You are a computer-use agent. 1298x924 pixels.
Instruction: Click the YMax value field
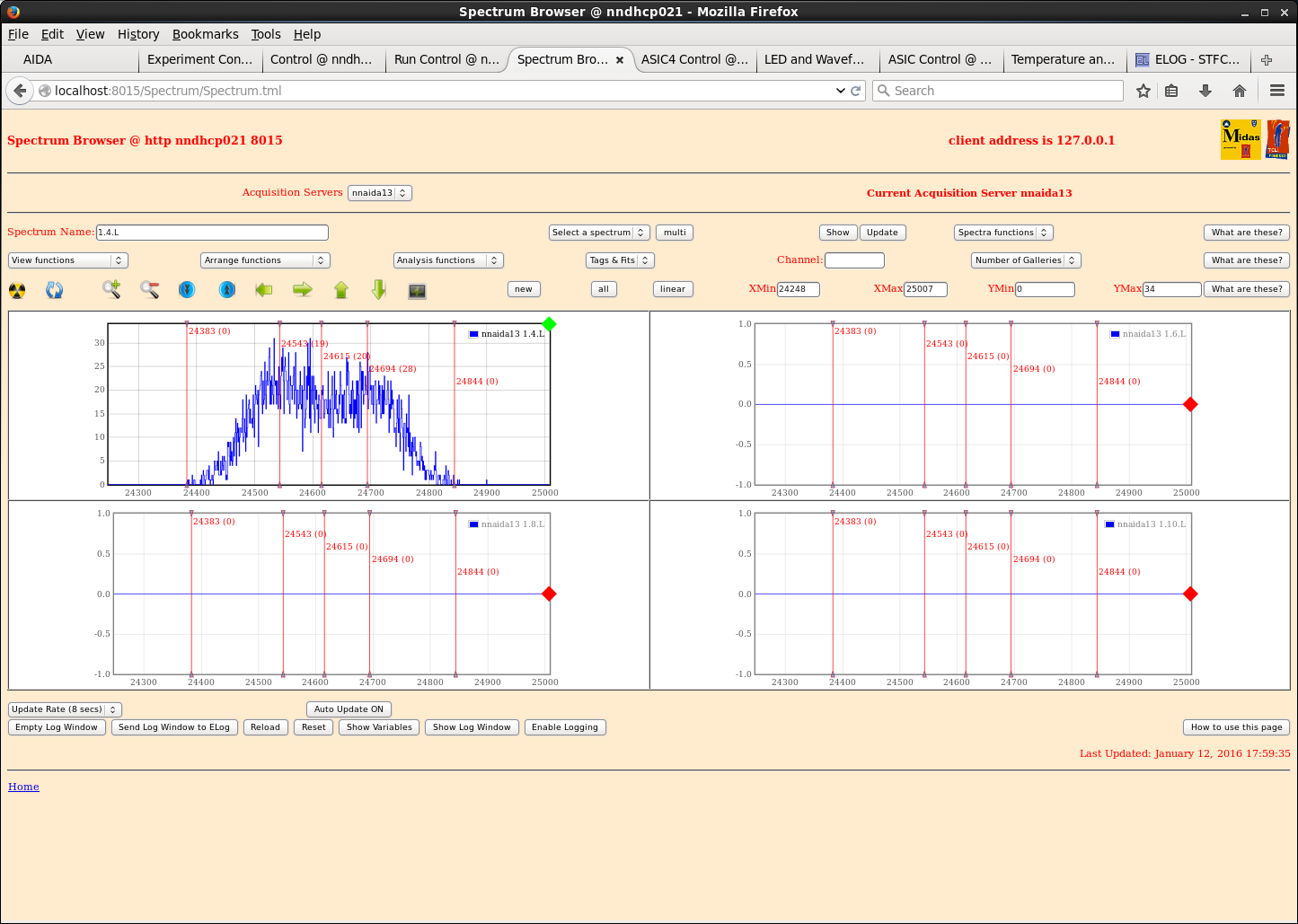1171,289
